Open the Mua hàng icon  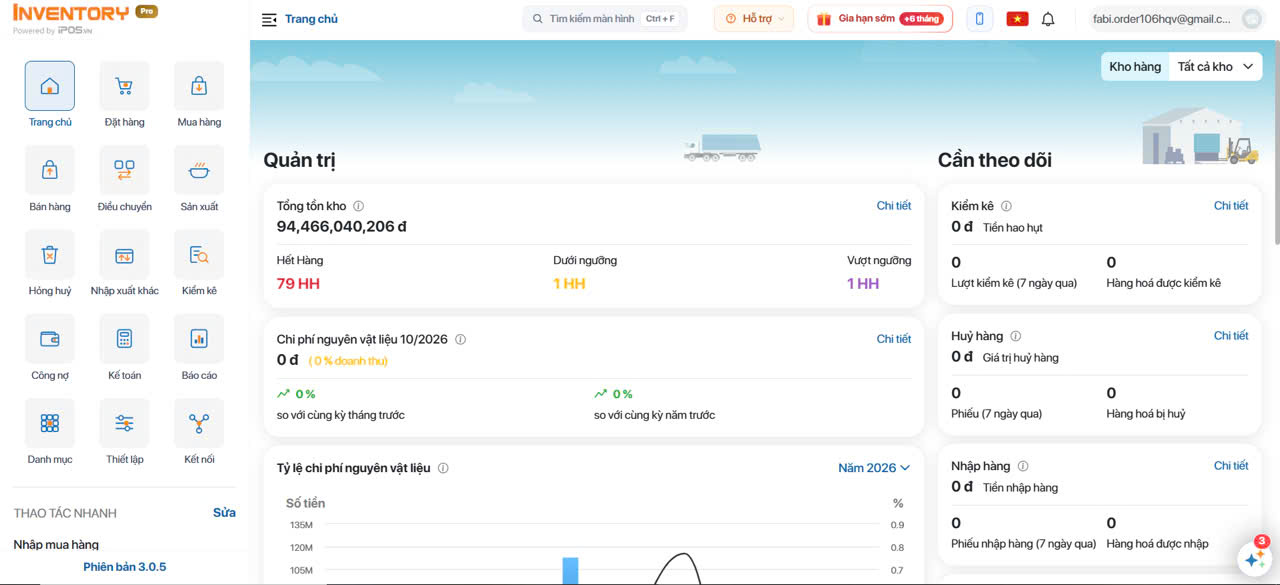coord(199,86)
